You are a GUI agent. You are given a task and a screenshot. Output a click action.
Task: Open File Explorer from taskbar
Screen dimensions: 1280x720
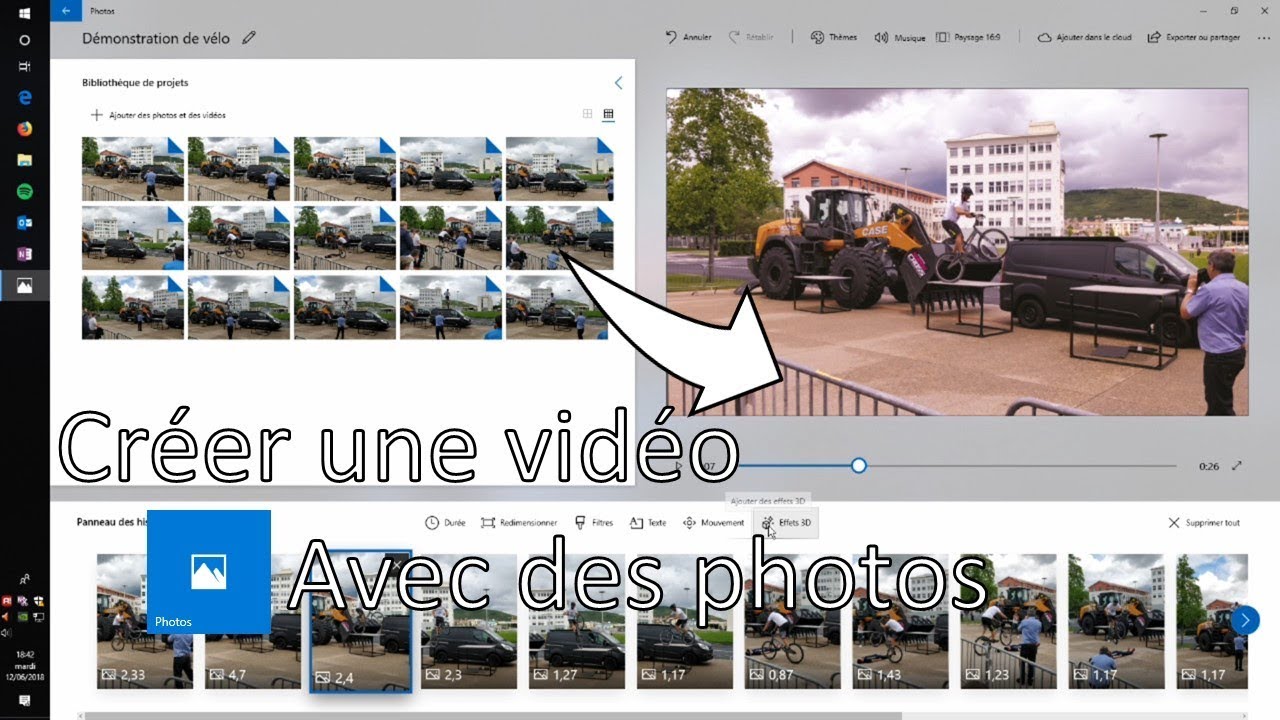[25, 159]
